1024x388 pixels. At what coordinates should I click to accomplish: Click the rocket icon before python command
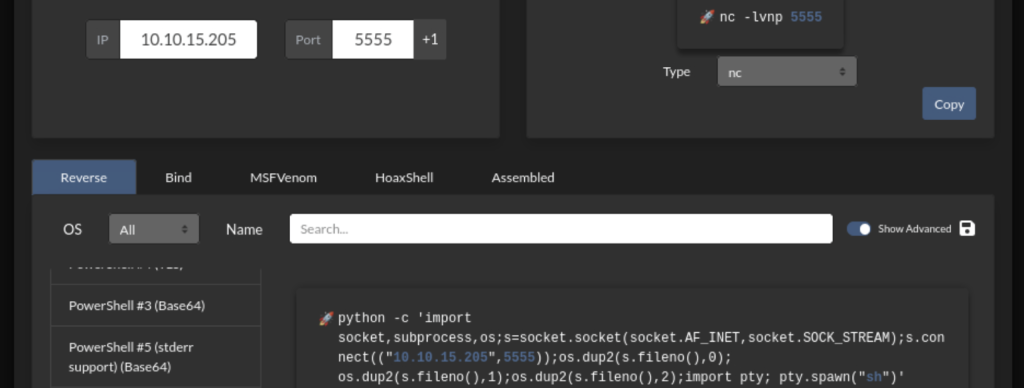pos(325,318)
